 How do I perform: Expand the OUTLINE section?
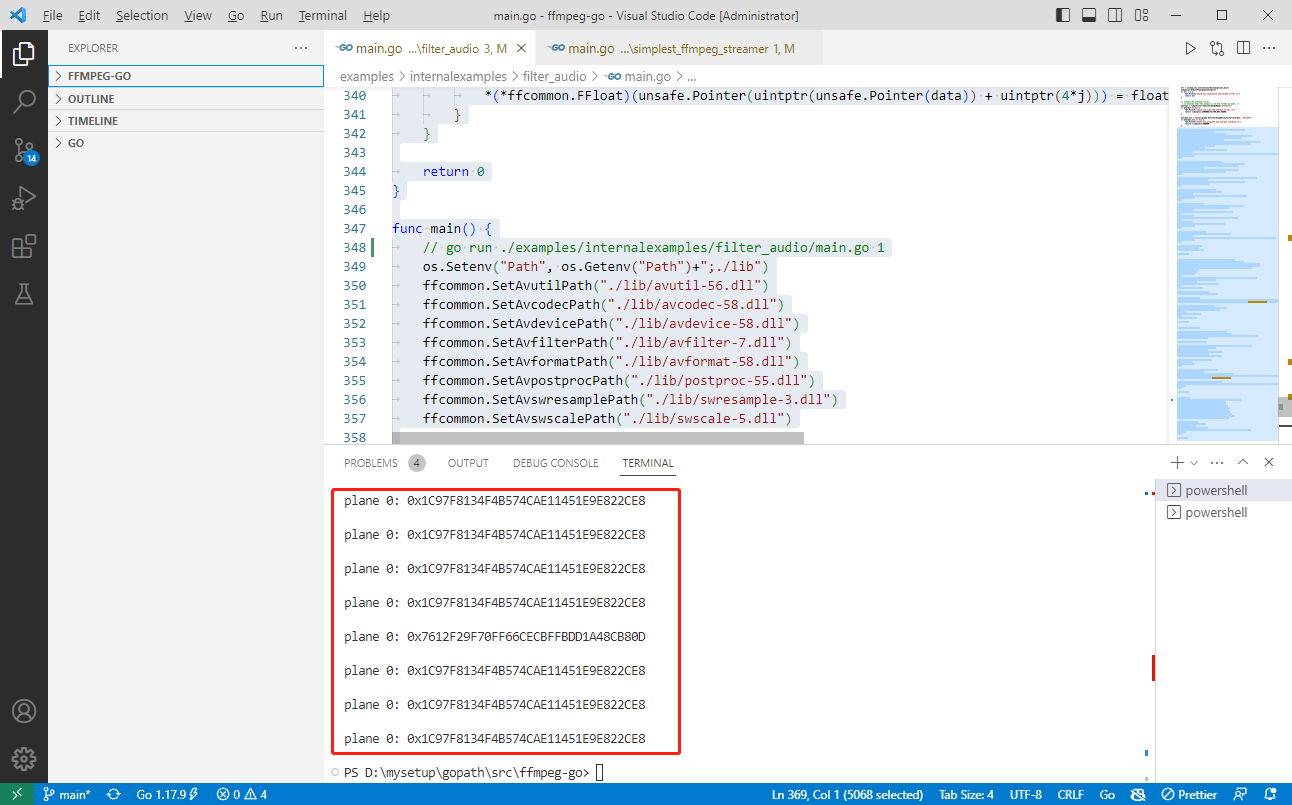click(186, 99)
